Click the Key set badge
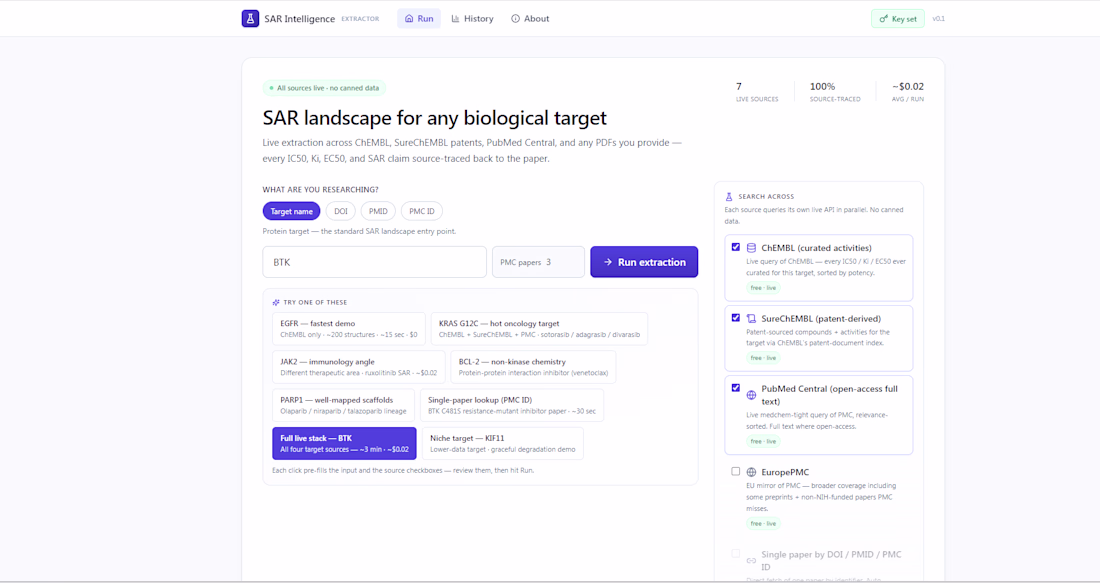Image resolution: width=1100 pixels, height=583 pixels. pyautogui.click(x=898, y=19)
